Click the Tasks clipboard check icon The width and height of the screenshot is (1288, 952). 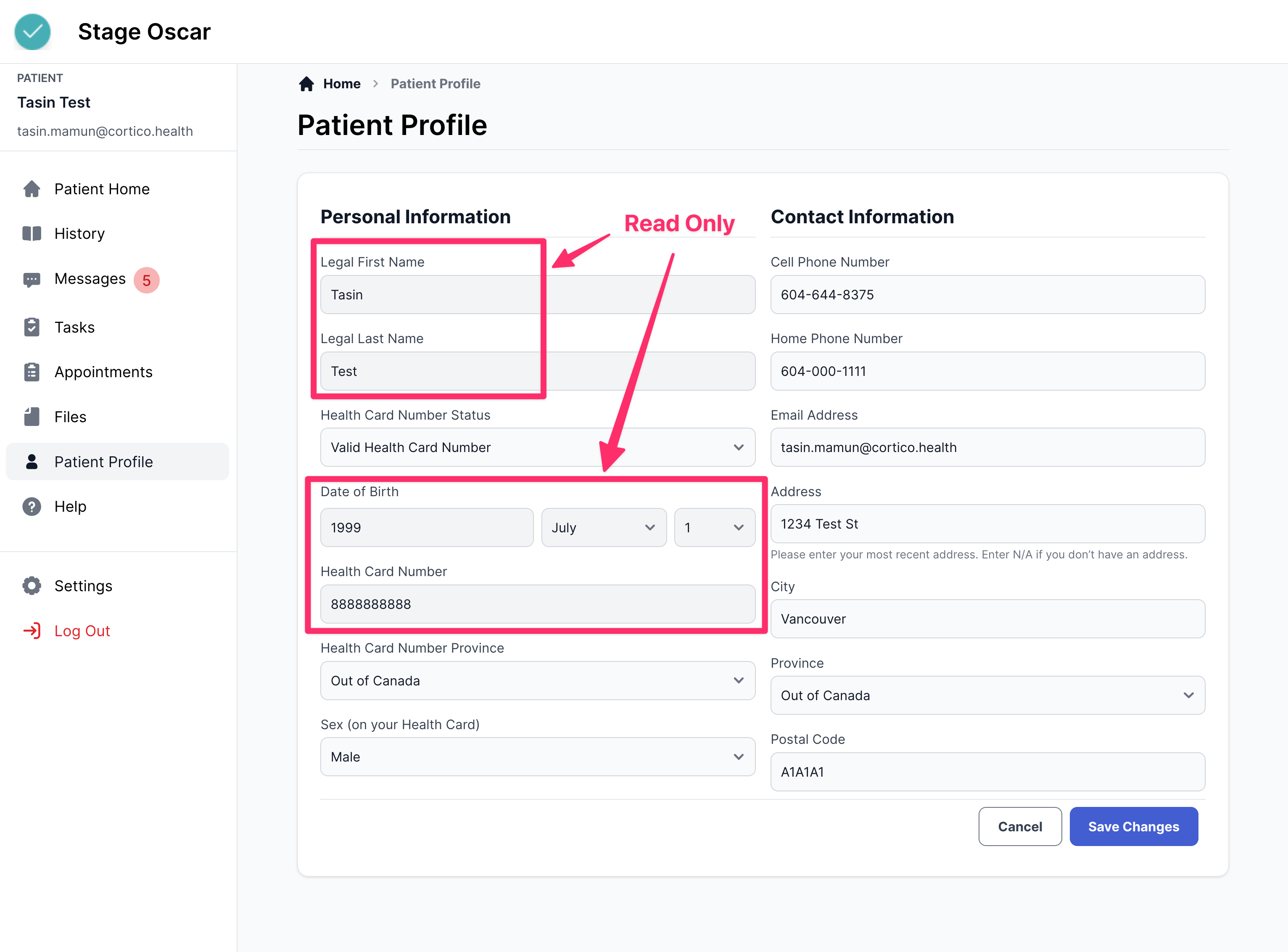pos(32,327)
